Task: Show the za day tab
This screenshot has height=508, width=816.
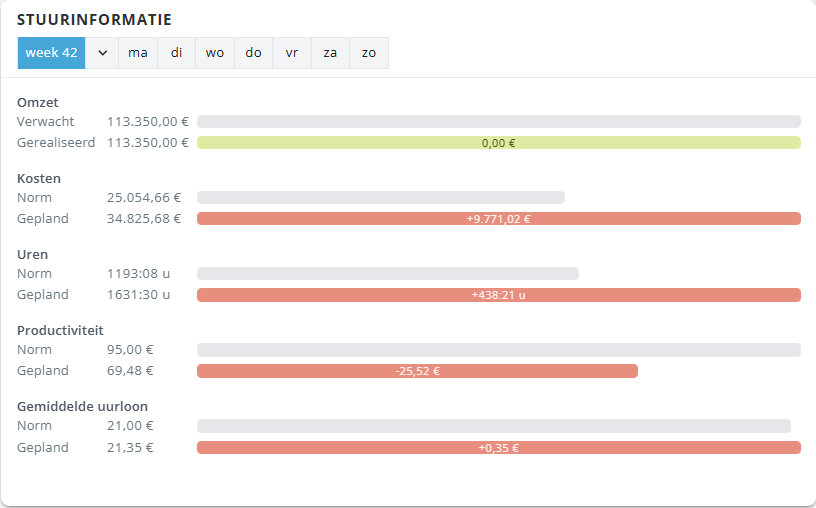Action: (330, 53)
